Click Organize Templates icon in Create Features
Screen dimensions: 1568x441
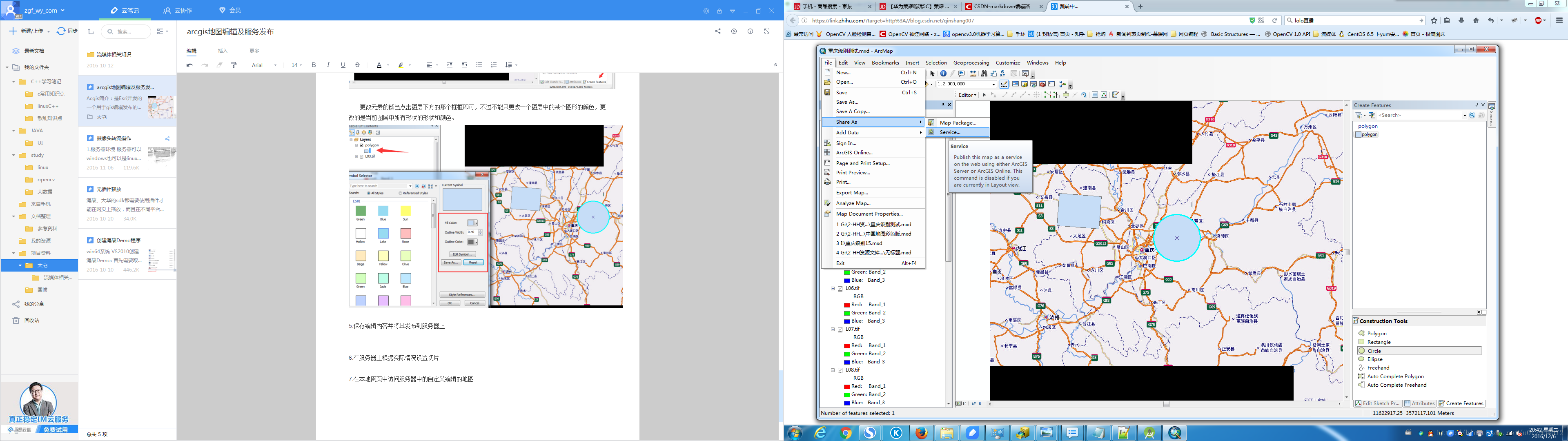pyautogui.click(x=1372, y=115)
